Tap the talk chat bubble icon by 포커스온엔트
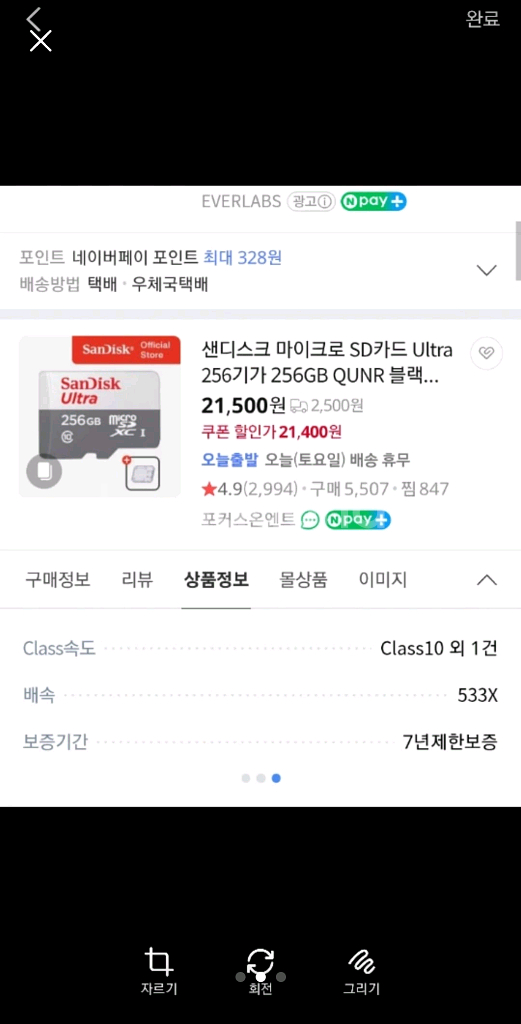 (310, 520)
